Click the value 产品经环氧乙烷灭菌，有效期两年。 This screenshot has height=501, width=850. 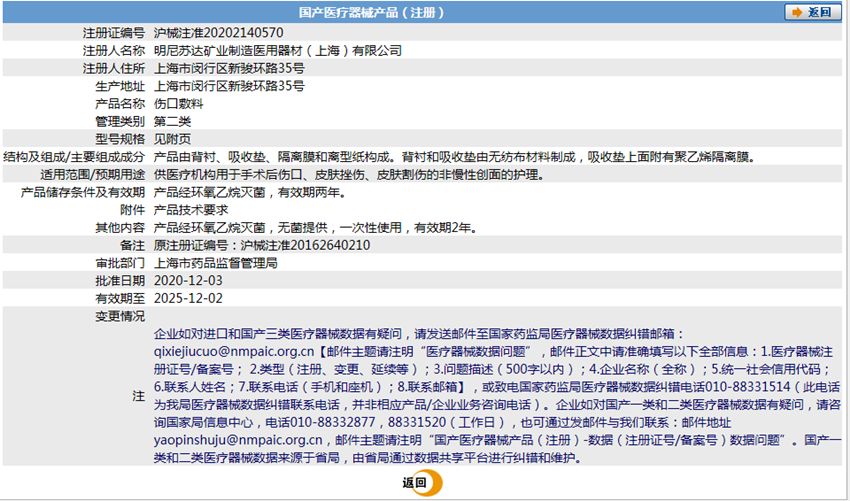click(250, 192)
